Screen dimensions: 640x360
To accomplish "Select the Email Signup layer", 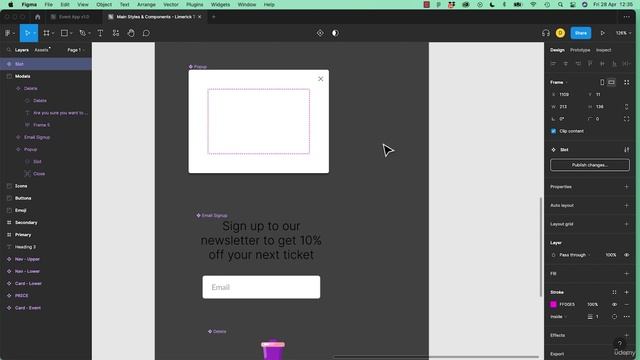I will 37,137.
